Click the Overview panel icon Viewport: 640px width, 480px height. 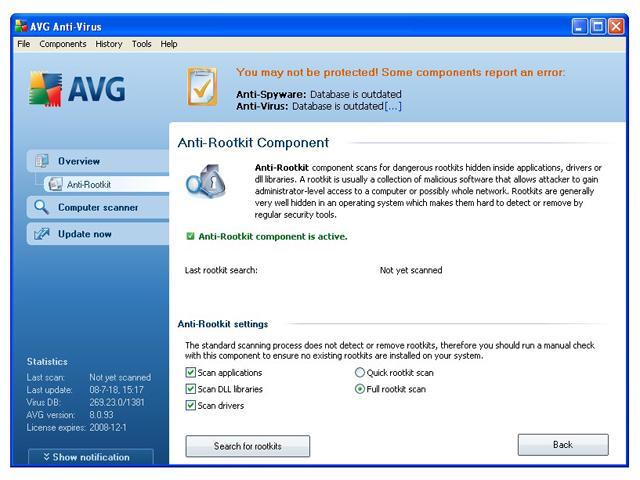tap(42, 161)
